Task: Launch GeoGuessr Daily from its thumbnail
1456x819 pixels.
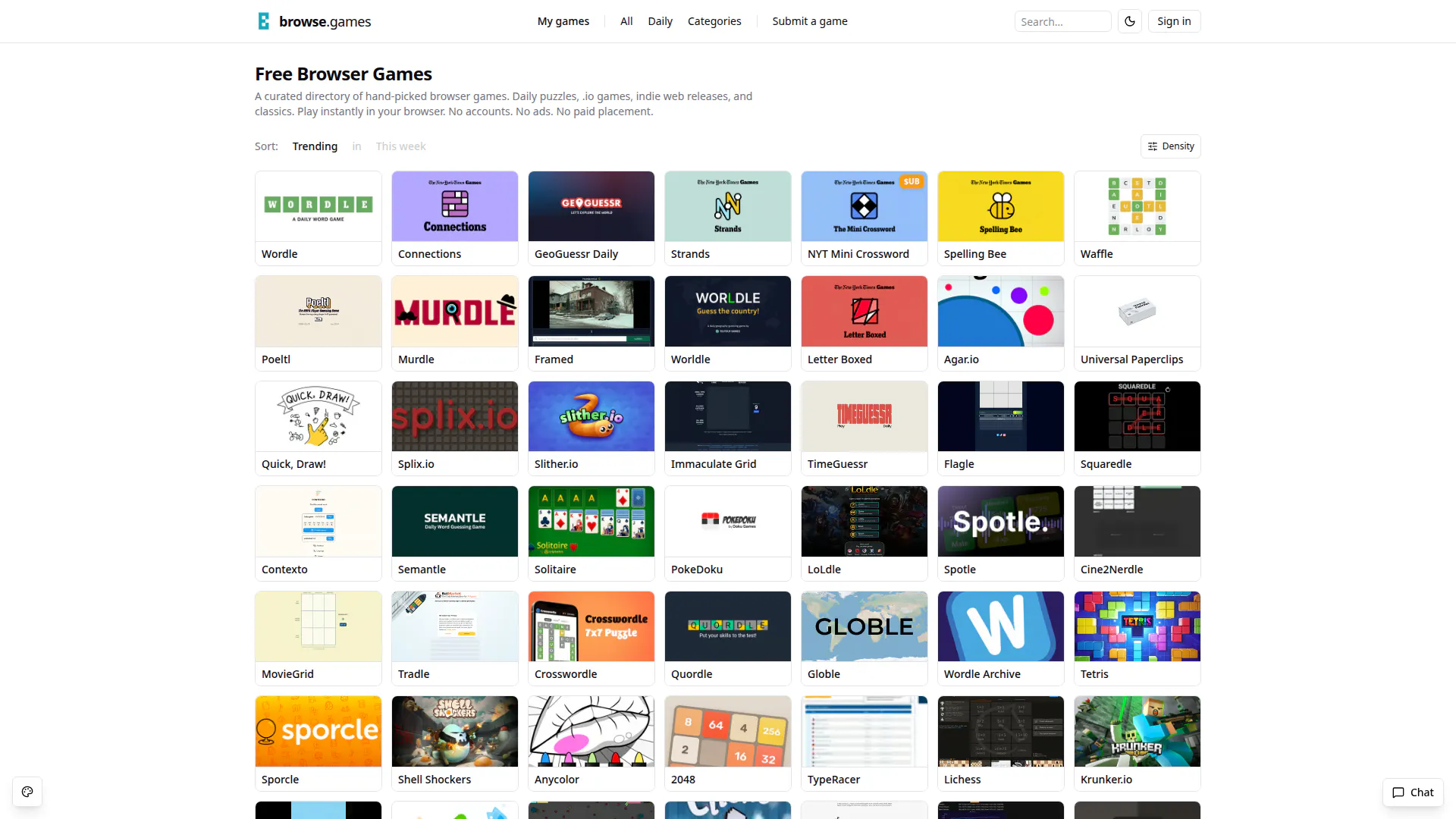Action: click(591, 206)
